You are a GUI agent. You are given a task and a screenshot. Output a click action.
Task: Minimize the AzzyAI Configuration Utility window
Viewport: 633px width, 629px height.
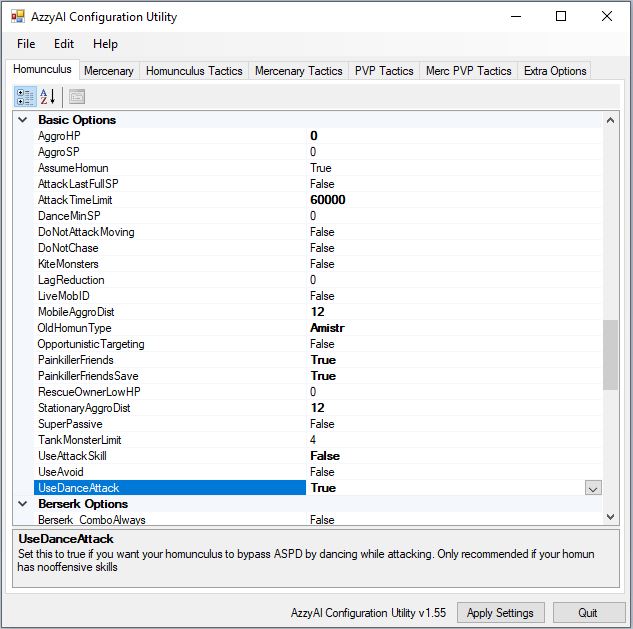click(x=516, y=17)
